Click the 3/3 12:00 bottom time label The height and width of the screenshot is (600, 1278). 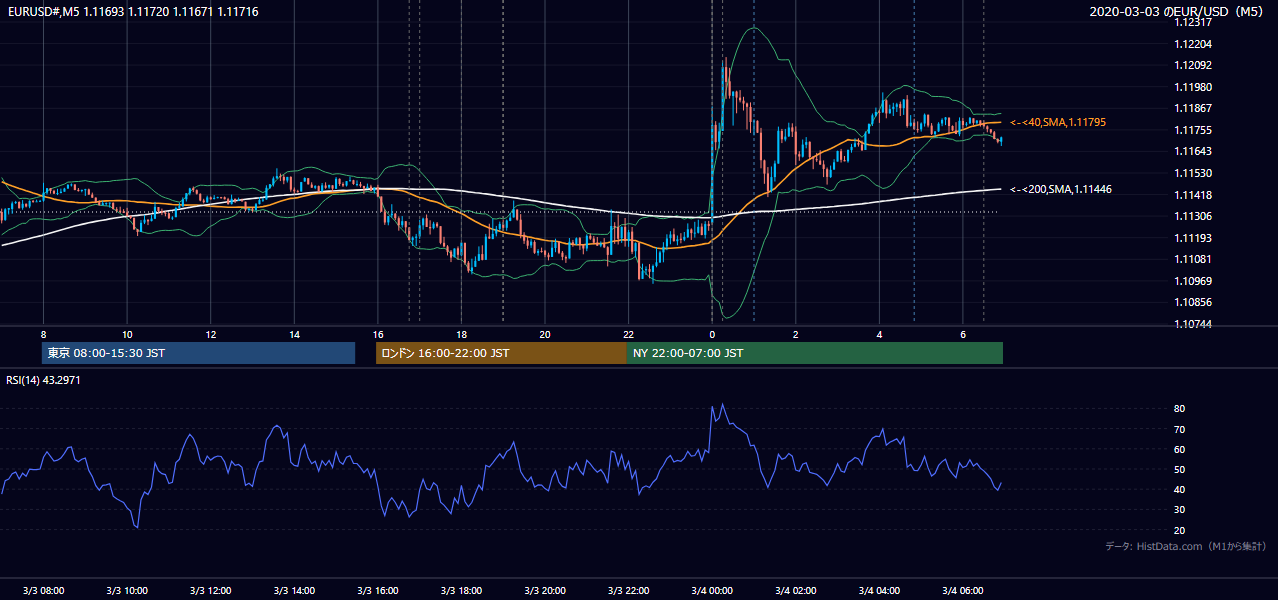click(x=210, y=590)
